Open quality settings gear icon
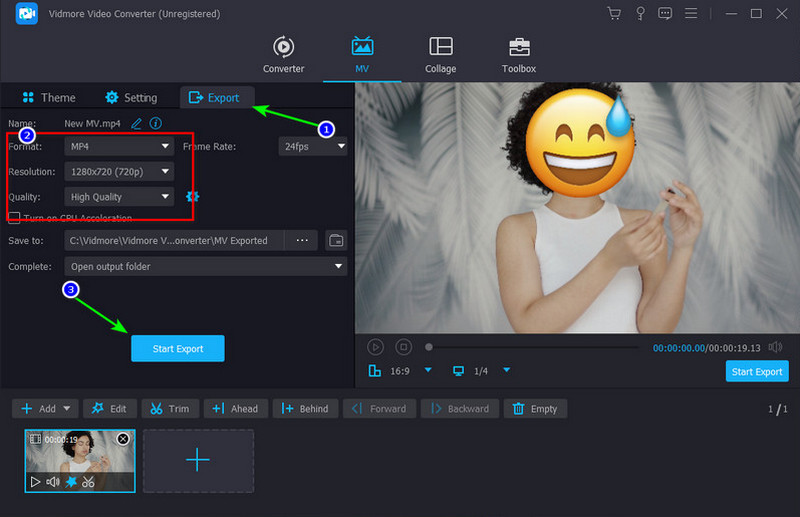The width and height of the screenshot is (800, 517). tap(193, 197)
